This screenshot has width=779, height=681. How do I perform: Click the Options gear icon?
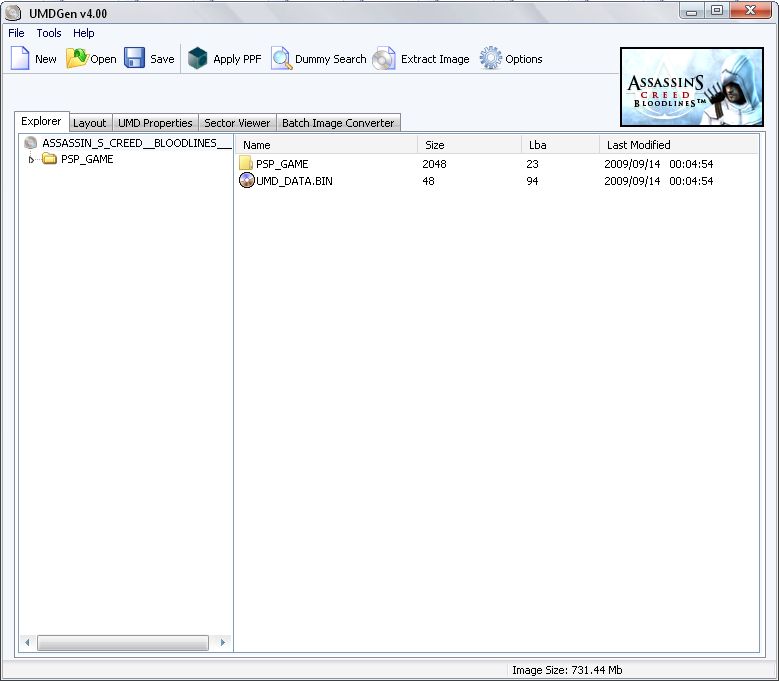(x=490, y=58)
